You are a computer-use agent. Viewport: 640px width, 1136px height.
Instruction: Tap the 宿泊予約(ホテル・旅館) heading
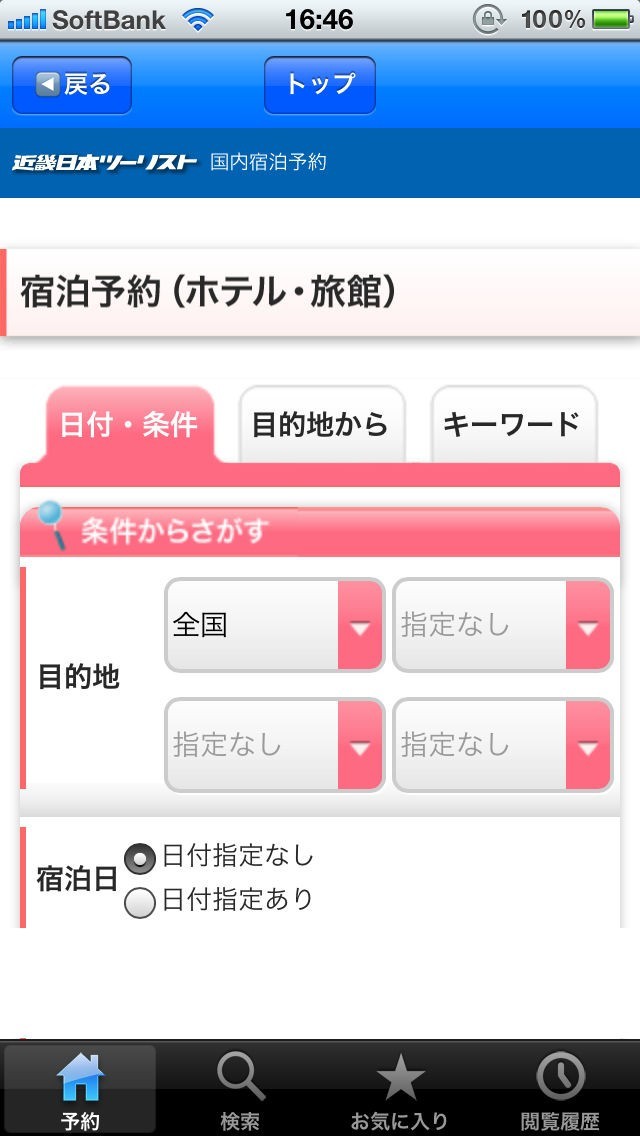coord(208,293)
